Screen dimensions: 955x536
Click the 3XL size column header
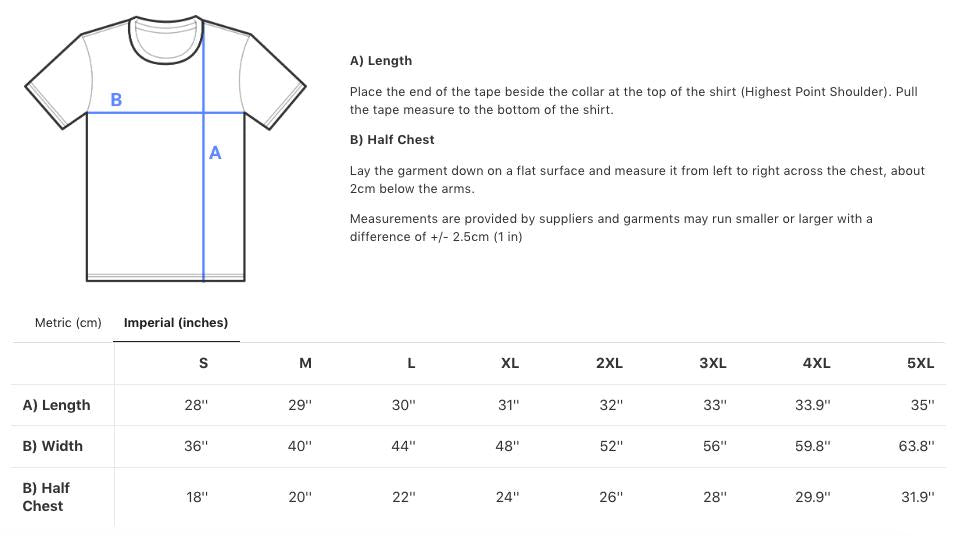[713, 364]
